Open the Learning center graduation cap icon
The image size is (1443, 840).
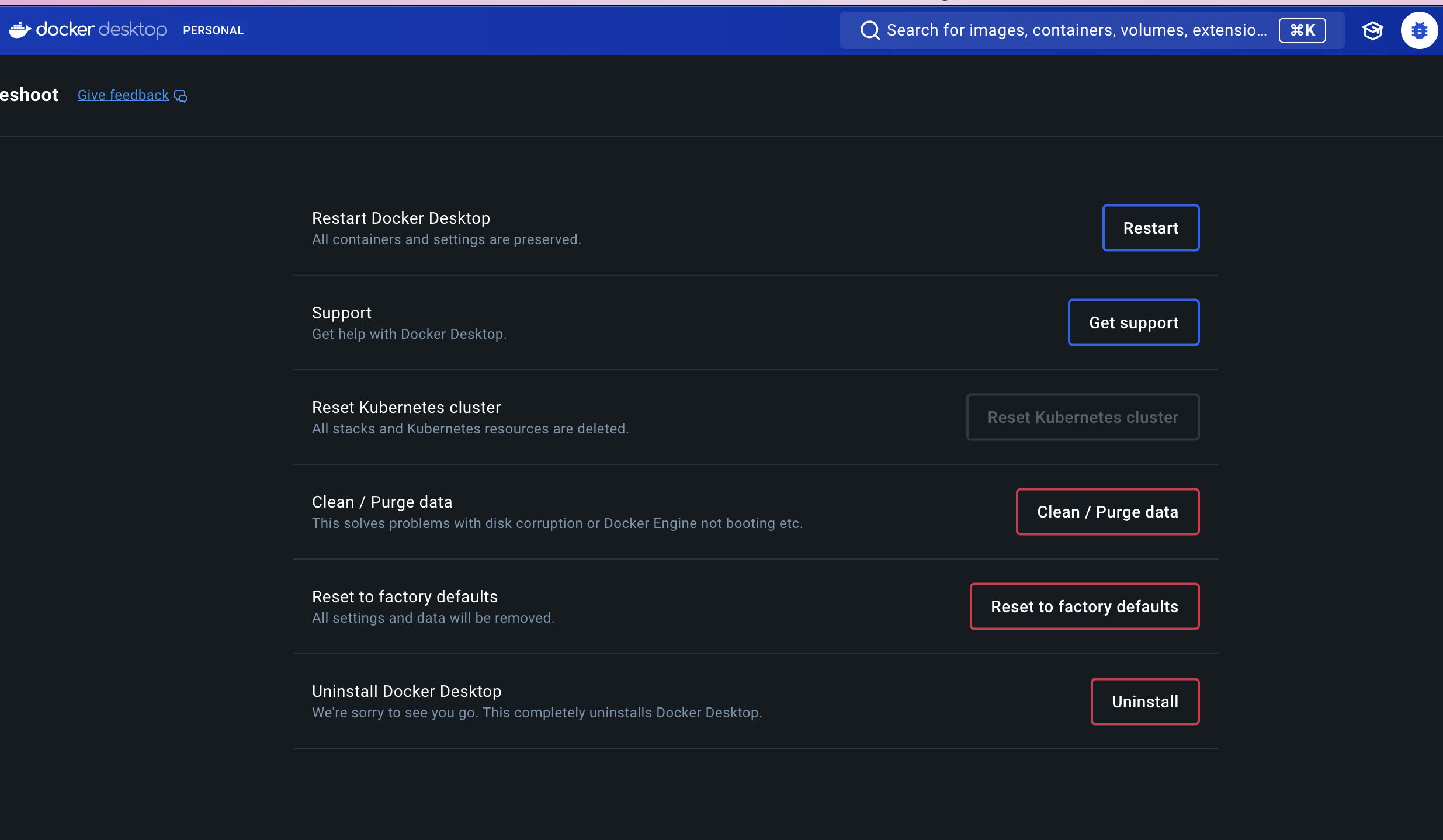point(1372,30)
